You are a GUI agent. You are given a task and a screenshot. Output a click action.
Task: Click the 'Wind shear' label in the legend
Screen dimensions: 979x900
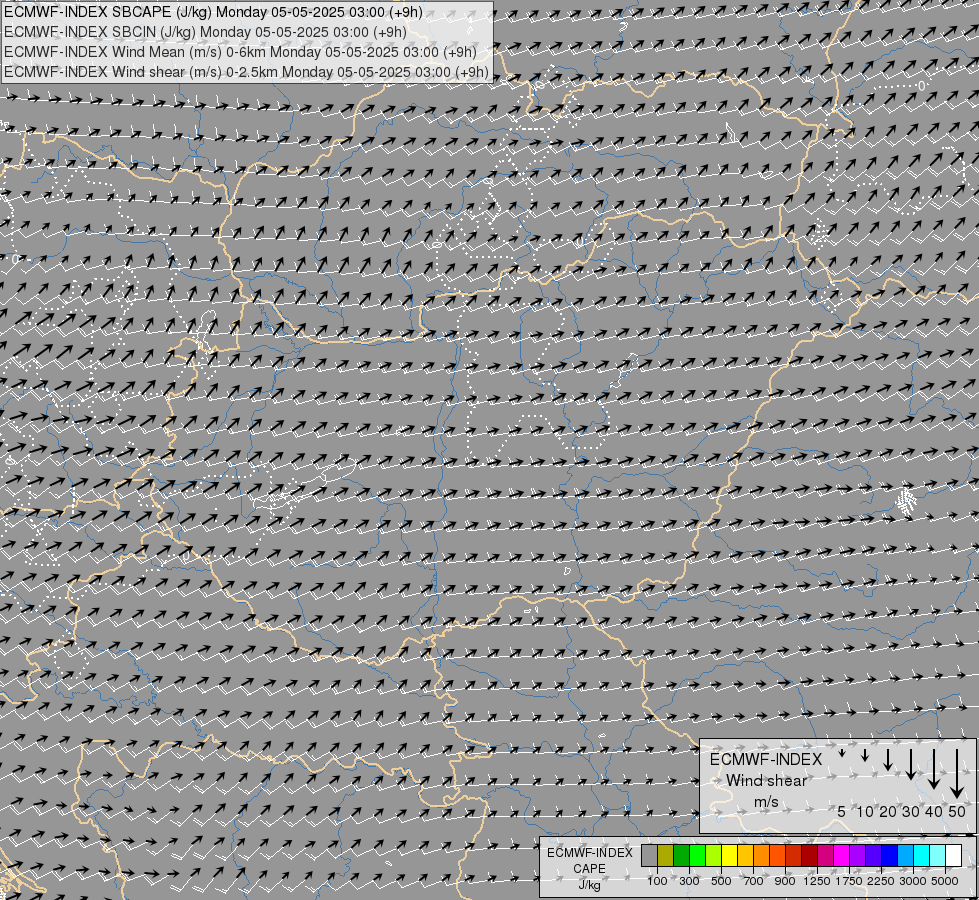[766, 781]
